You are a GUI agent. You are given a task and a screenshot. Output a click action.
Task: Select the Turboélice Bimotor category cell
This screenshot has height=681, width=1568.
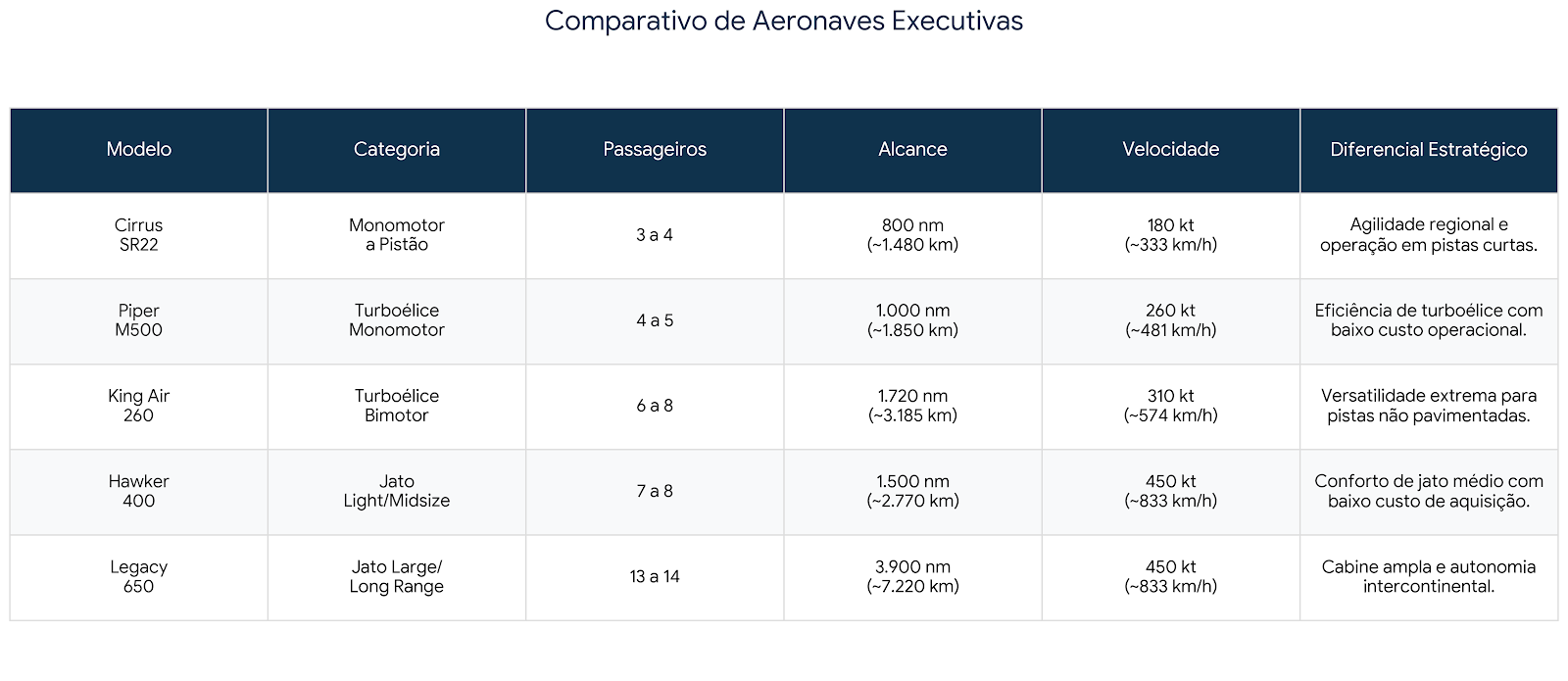pyautogui.click(x=396, y=406)
